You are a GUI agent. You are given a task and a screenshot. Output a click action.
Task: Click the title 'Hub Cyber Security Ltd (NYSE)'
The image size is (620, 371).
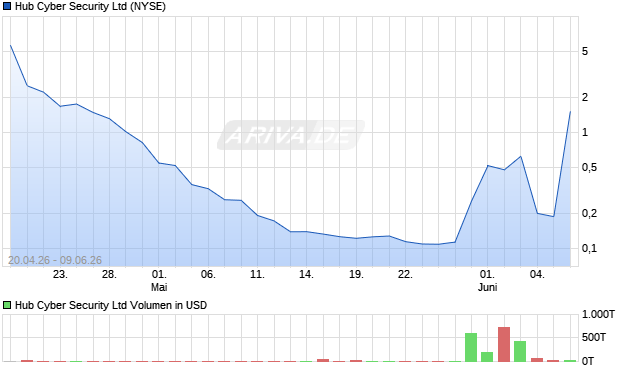(x=90, y=6)
